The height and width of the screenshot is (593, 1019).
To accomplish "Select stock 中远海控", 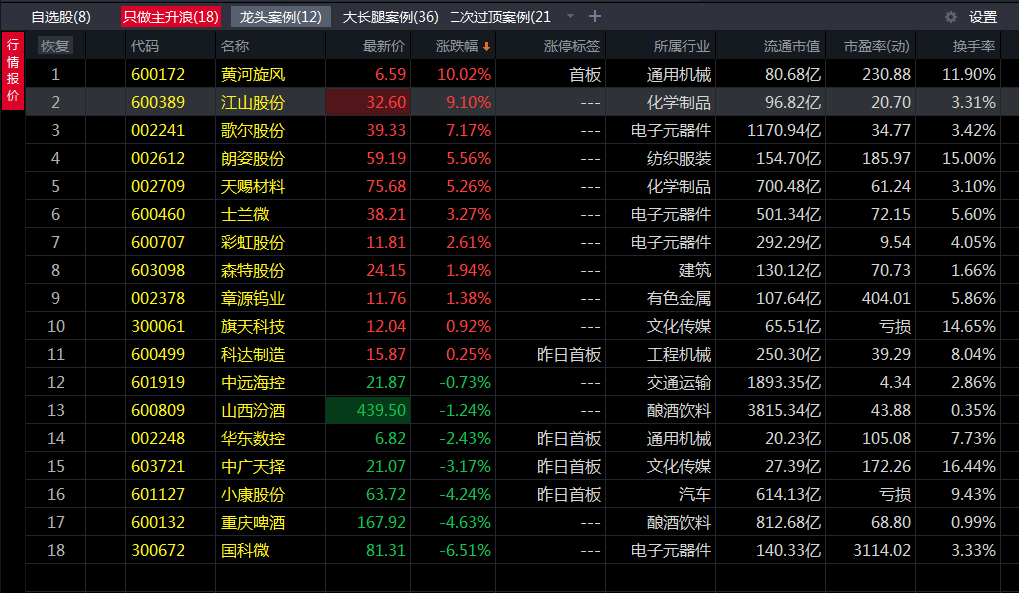I will click(253, 382).
